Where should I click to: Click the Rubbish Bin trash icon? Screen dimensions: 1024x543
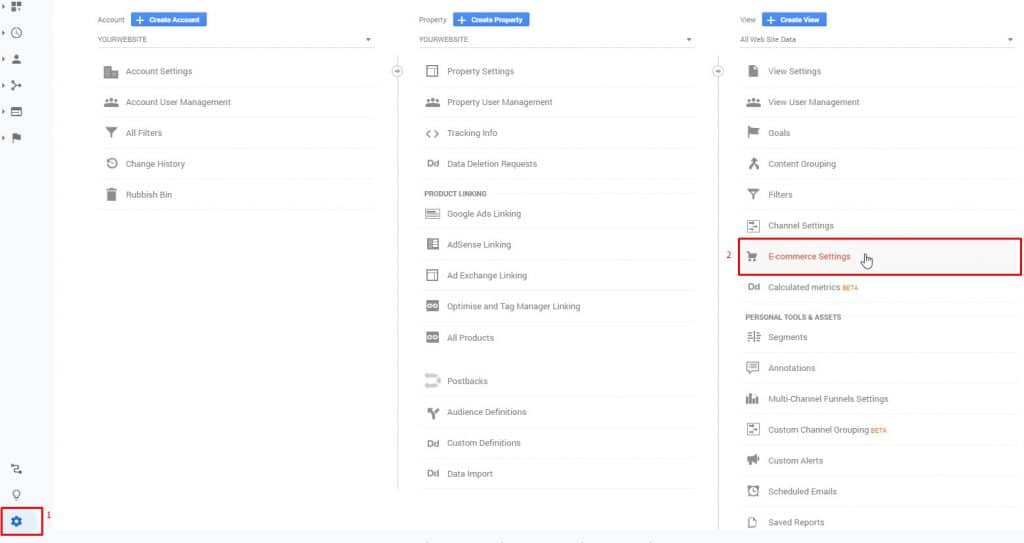click(111, 194)
